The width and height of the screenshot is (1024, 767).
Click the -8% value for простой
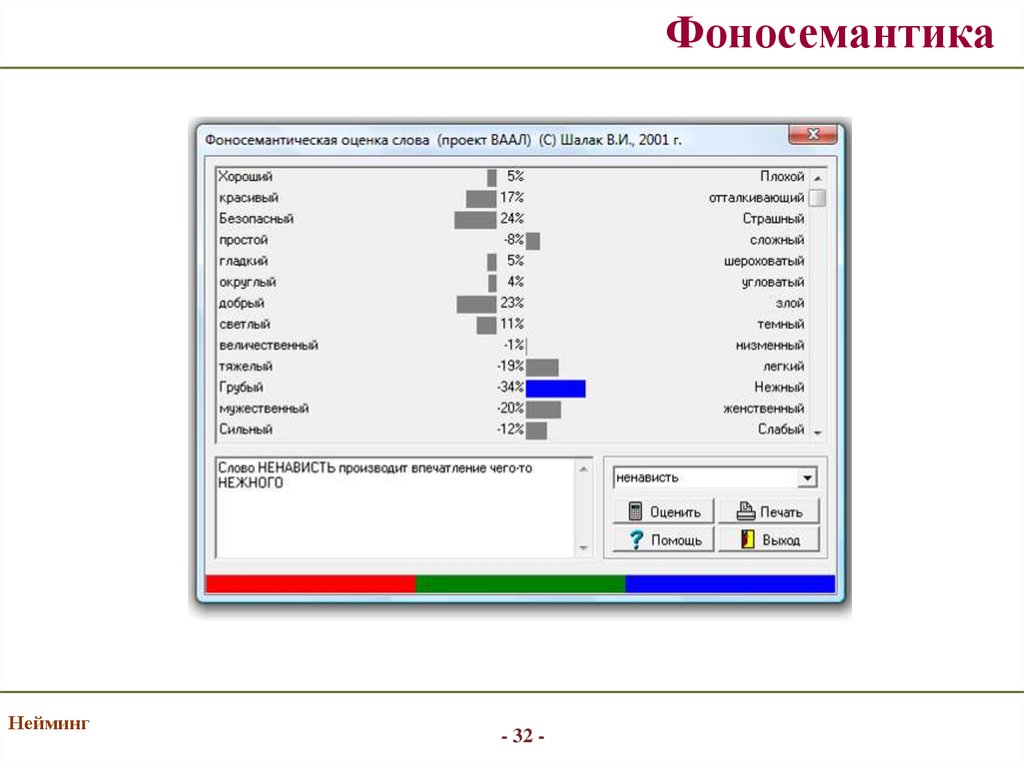click(513, 239)
